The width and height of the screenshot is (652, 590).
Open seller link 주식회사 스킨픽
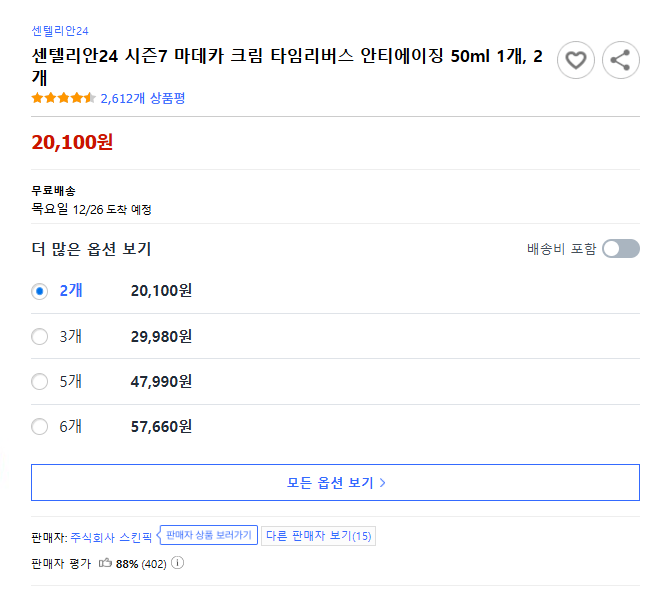click(111, 538)
